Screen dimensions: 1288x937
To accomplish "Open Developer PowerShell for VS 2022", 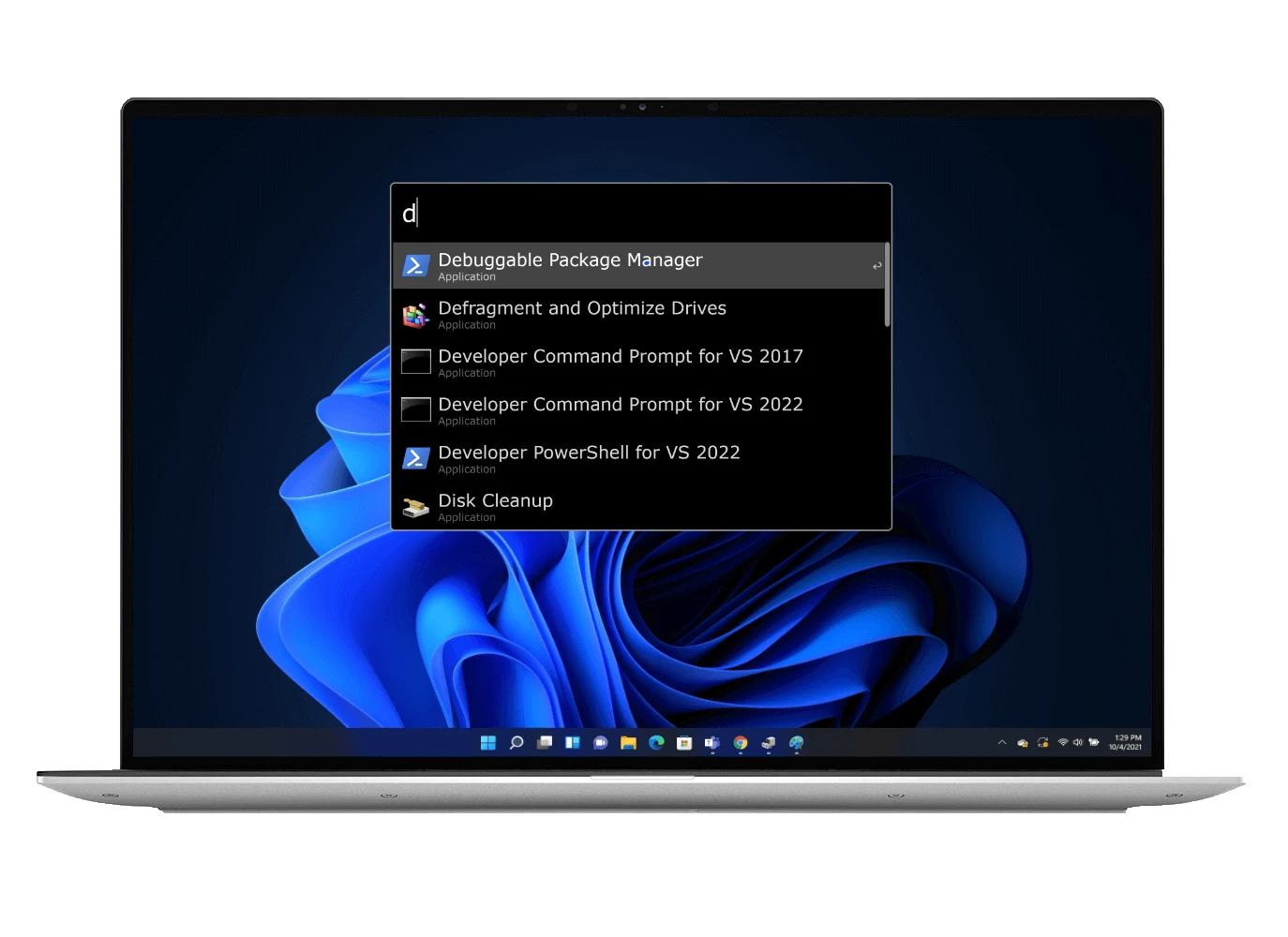I will 640,459.
